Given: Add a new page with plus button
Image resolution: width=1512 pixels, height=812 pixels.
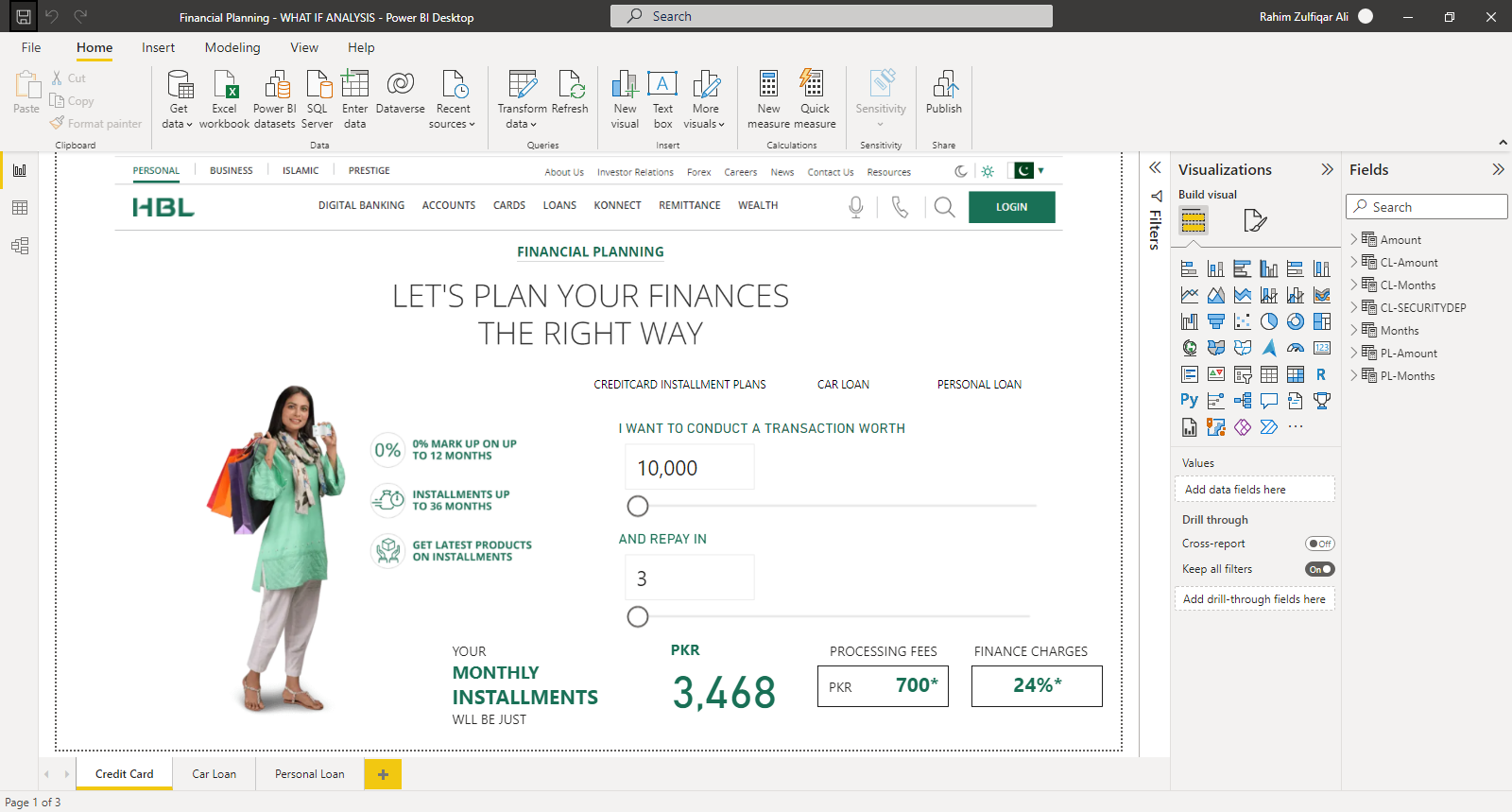Looking at the screenshot, I should click(x=383, y=774).
